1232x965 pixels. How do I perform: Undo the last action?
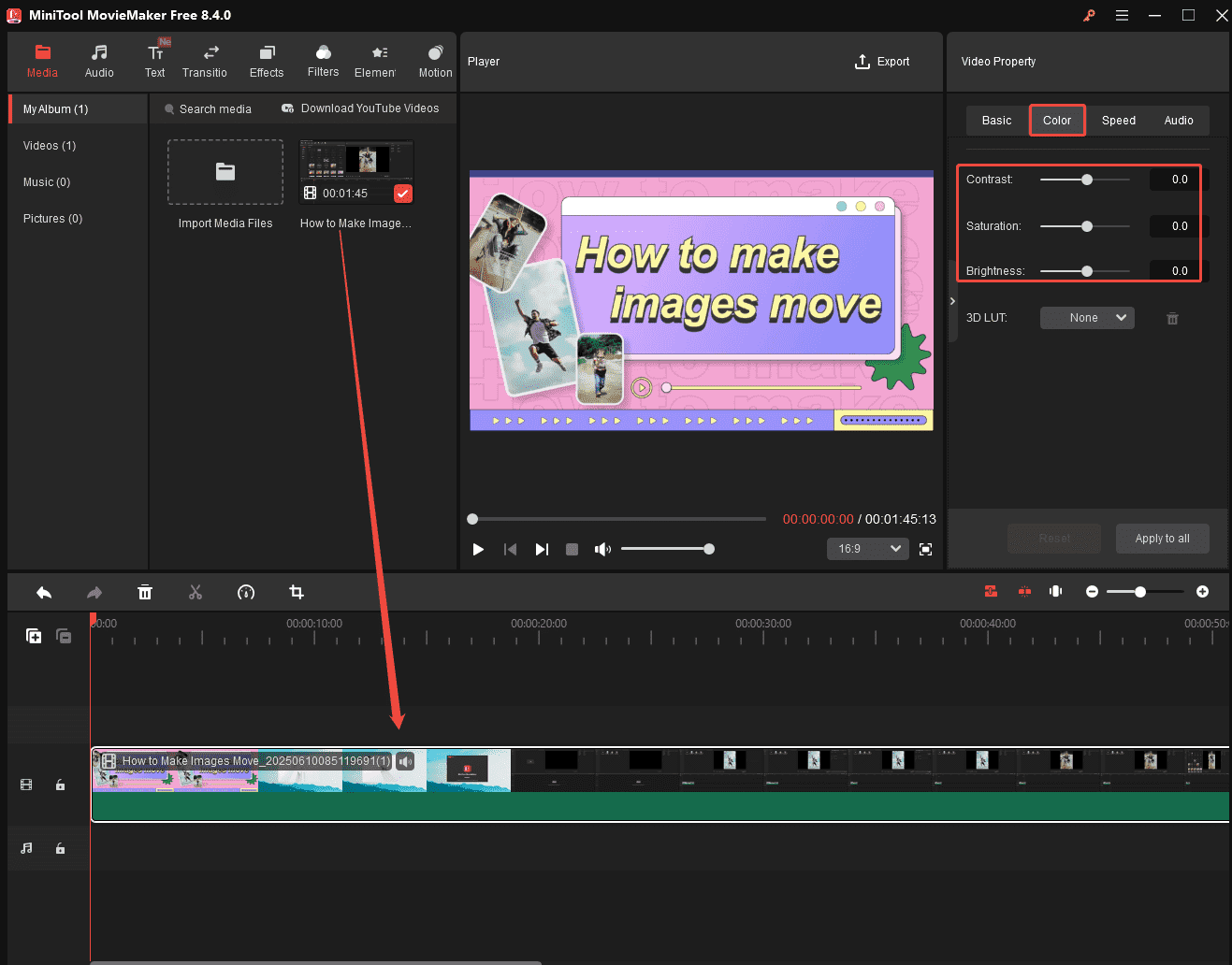click(x=43, y=592)
